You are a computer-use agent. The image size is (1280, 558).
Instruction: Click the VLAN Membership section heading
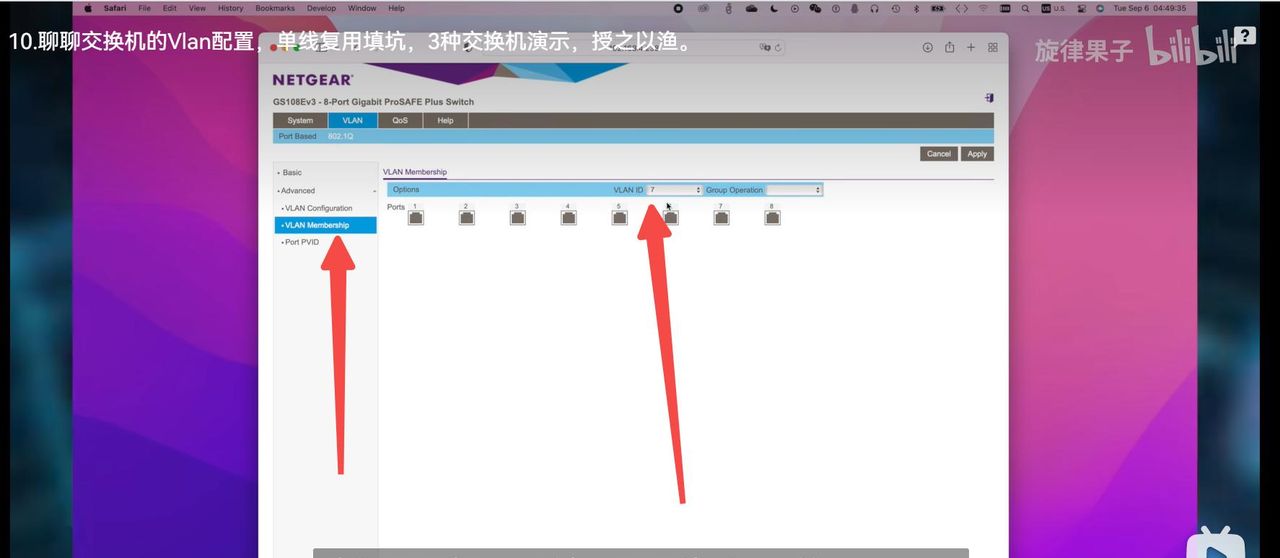pyautogui.click(x=415, y=172)
